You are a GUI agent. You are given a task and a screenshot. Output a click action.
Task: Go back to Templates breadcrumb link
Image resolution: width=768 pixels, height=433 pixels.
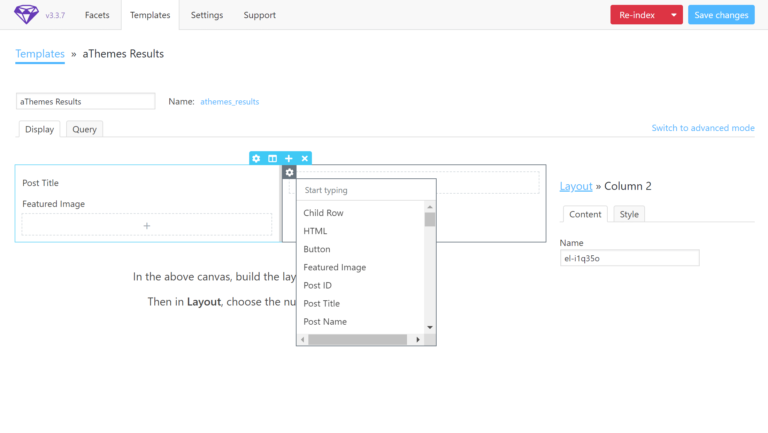pos(40,53)
